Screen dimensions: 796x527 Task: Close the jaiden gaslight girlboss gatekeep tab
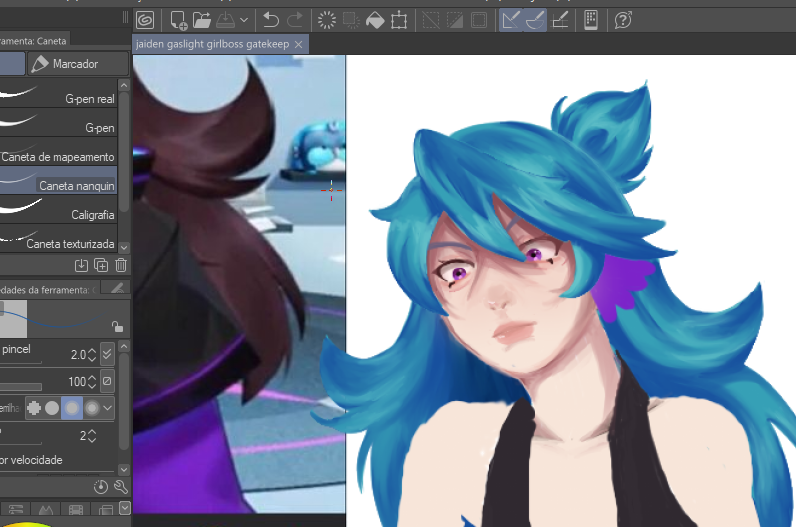[298, 45]
